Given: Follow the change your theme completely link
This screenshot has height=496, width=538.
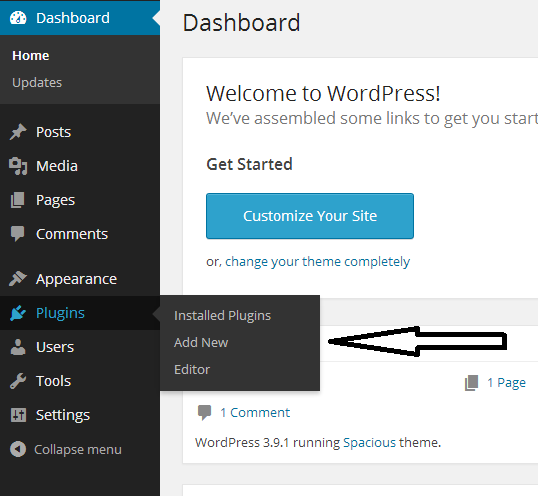Looking at the screenshot, I should pyautogui.click(x=317, y=262).
